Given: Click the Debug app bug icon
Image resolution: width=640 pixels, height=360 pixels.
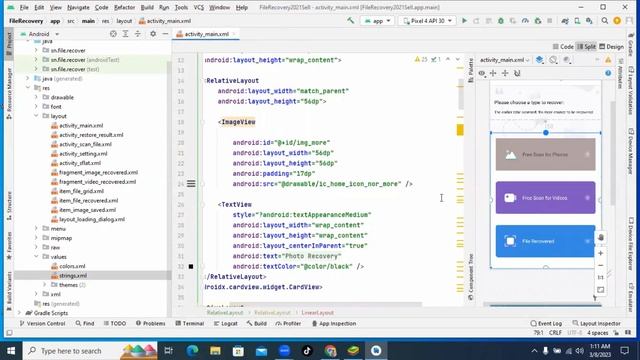Looking at the screenshot, I should [x=500, y=21].
